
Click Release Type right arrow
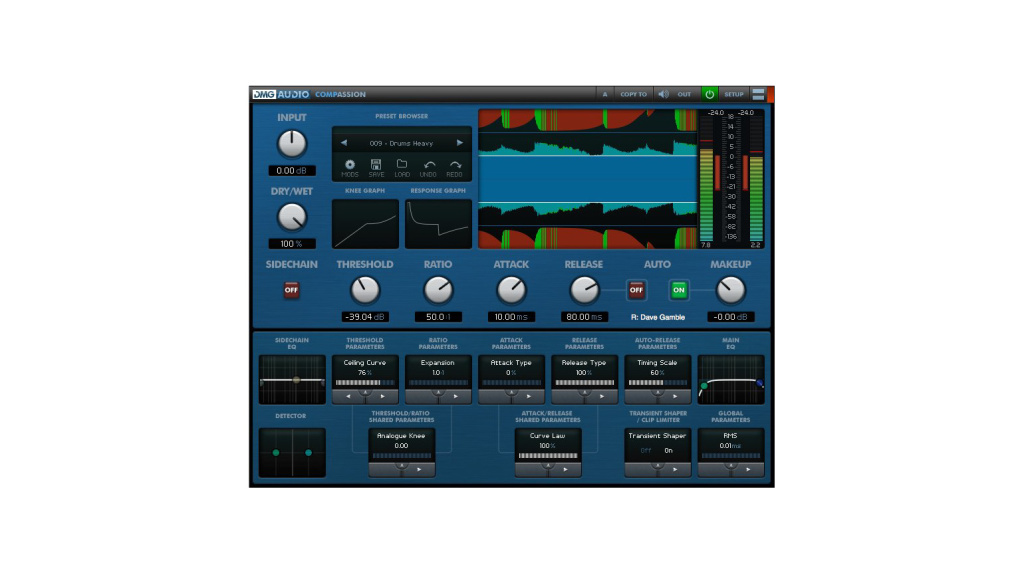602,396
